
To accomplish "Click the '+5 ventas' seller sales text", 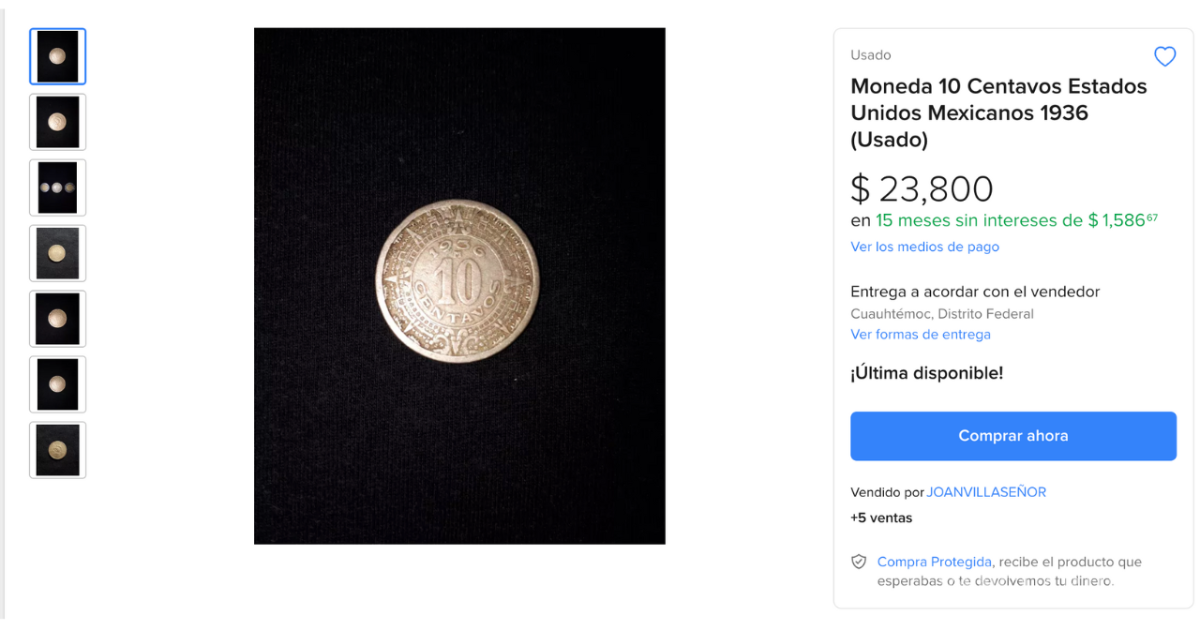I will pyautogui.click(x=881, y=518).
